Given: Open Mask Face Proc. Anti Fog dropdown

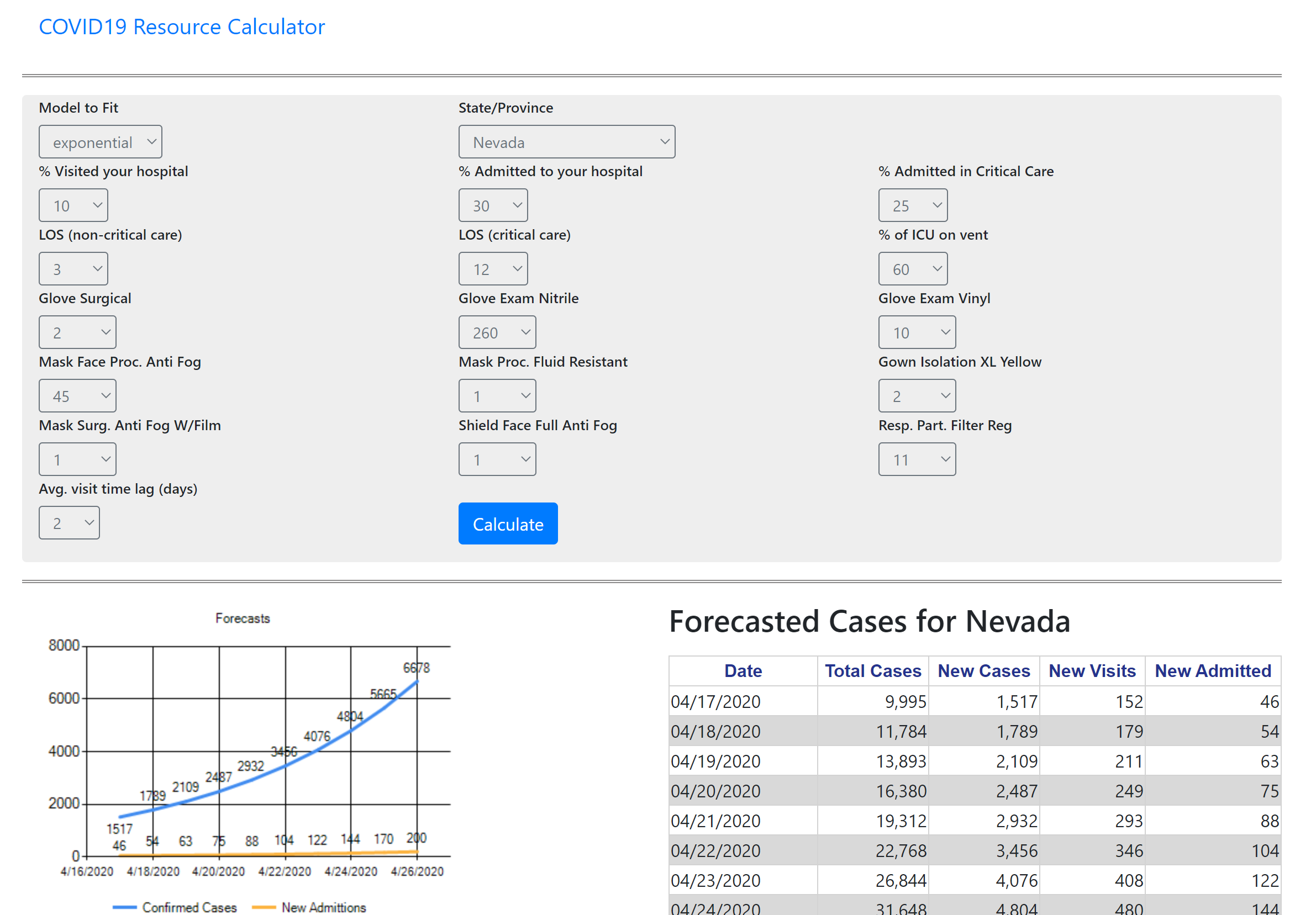Looking at the screenshot, I should pyautogui.click(x=77, y=396).
